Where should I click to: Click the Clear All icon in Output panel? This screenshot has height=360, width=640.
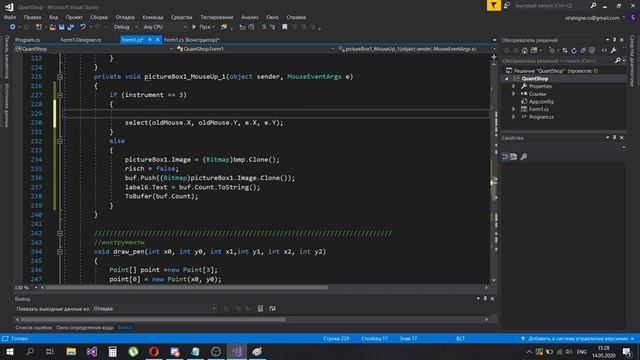pos(260,309)
